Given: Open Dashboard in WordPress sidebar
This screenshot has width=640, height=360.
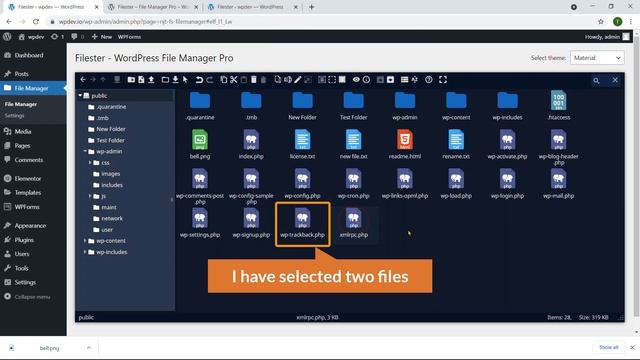Looking at the screenshot, I should pyautogui.click(x=29, y=55).
